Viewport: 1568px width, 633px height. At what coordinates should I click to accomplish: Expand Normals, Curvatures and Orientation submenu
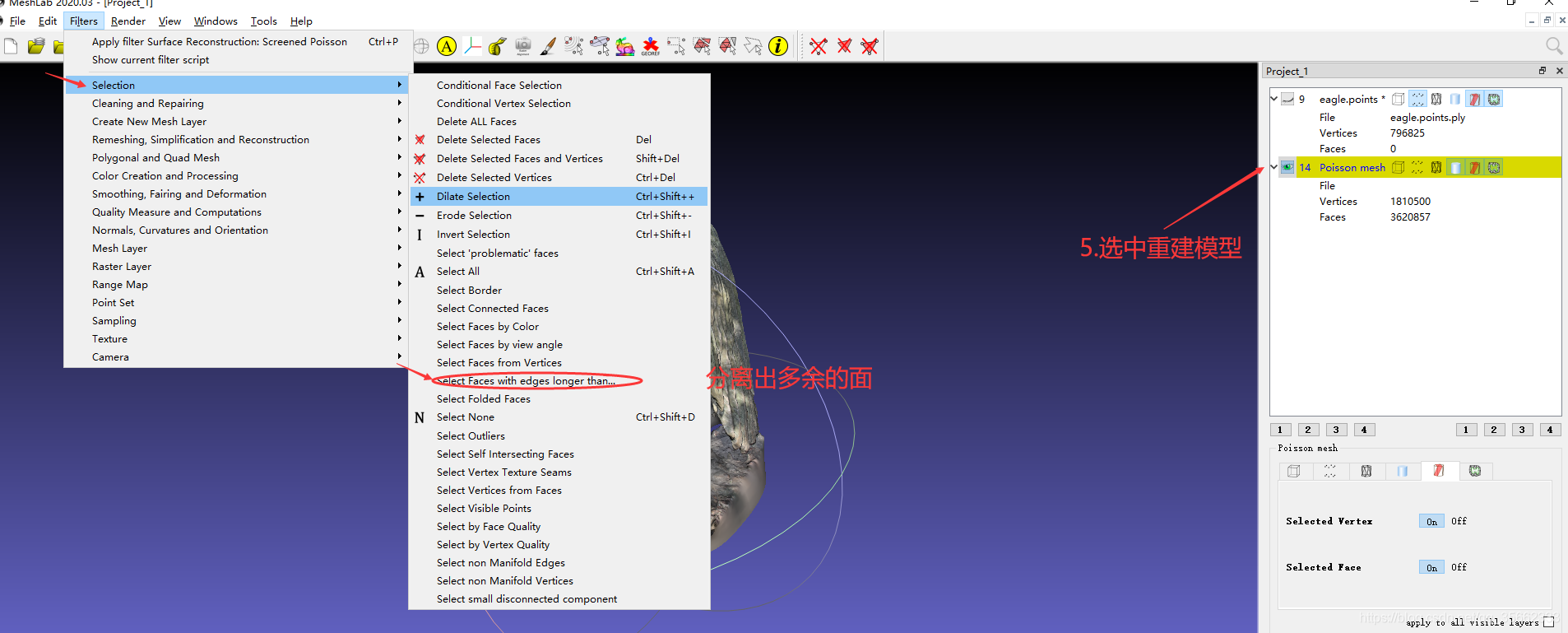[238, 230]
